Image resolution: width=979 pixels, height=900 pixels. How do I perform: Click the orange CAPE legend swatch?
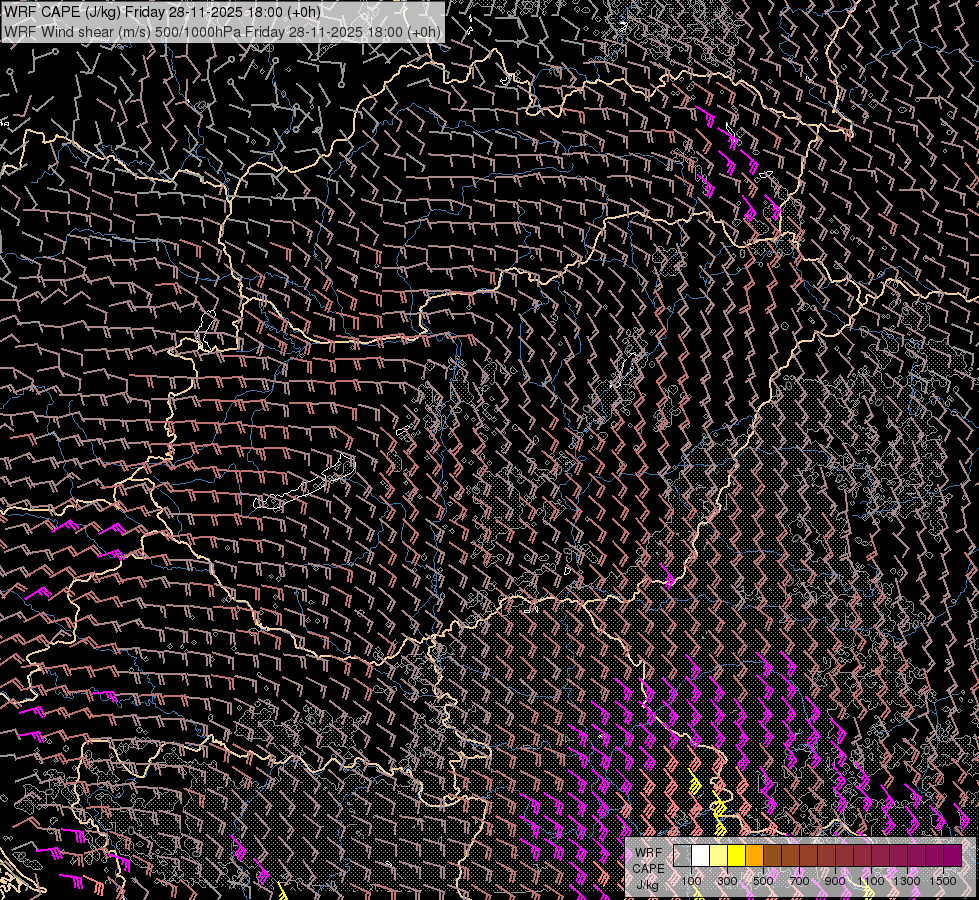[x=754, y=856]
